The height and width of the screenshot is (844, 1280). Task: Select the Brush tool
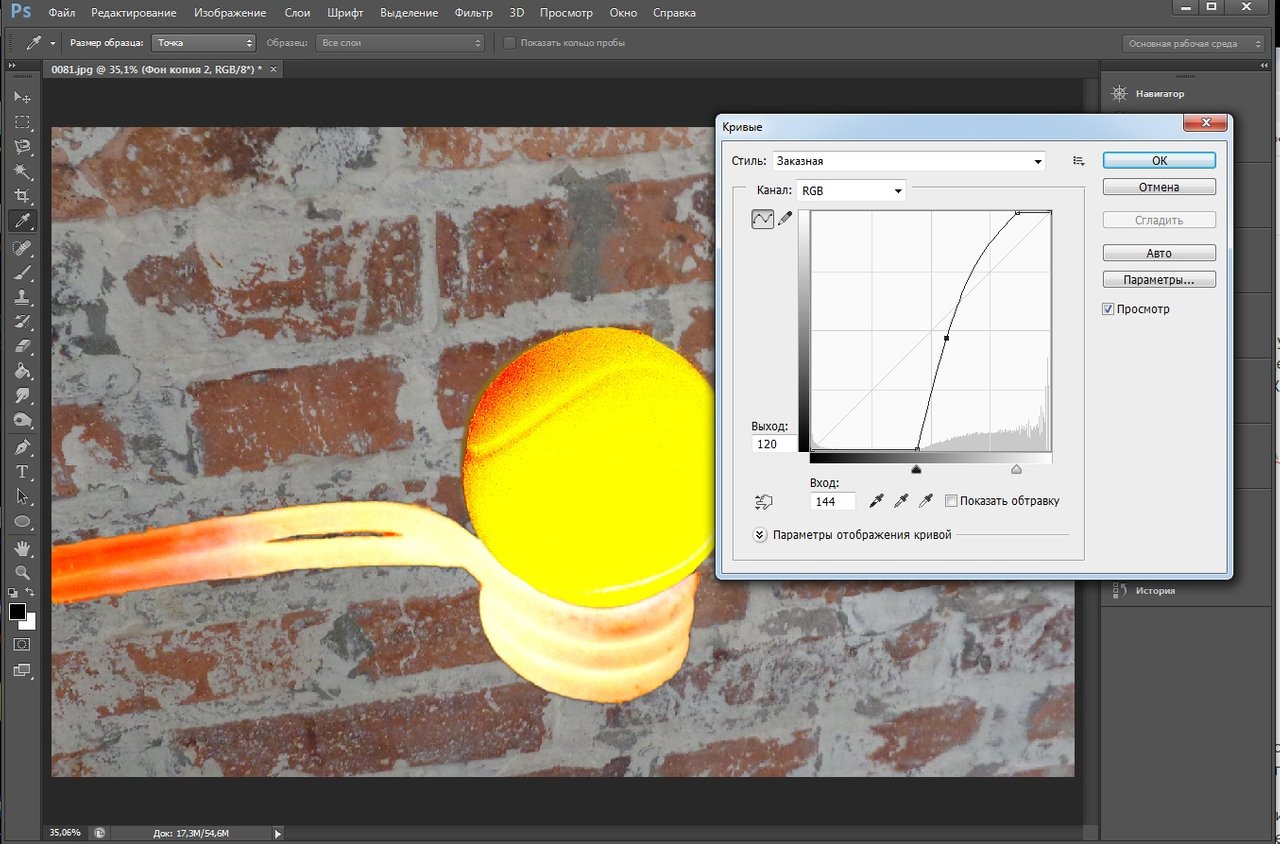tap(22, 272)
